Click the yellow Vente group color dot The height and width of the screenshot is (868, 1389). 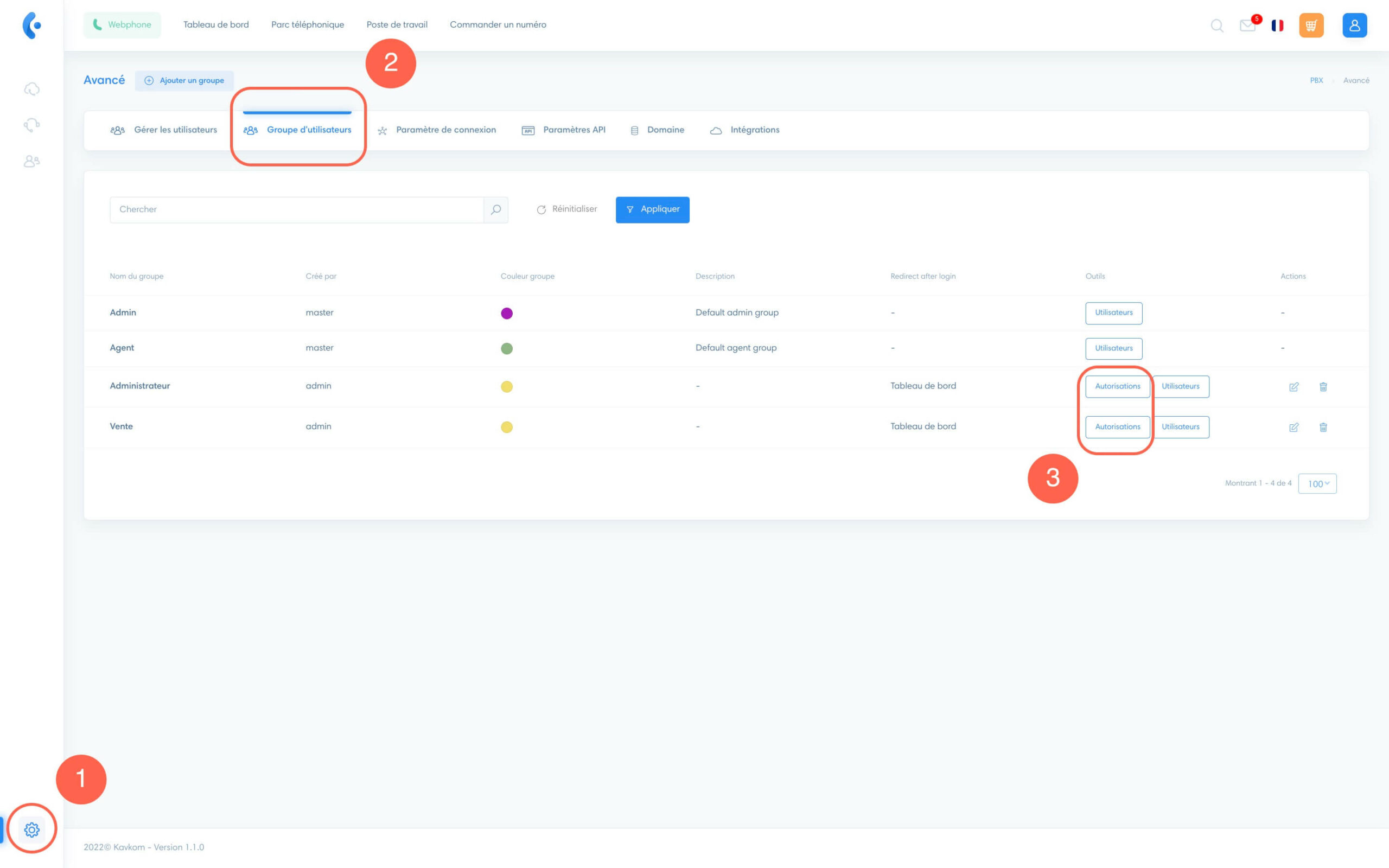tap(507, 427)
